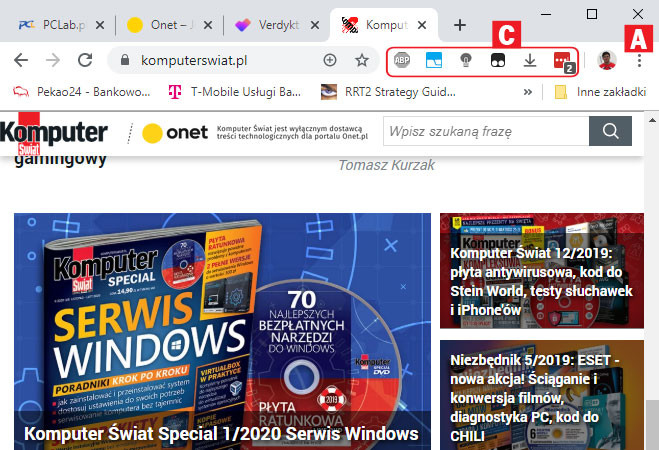Close the Onet tab
The height and width of the screenshot is (450, 659).
click(x=208, y=25)
